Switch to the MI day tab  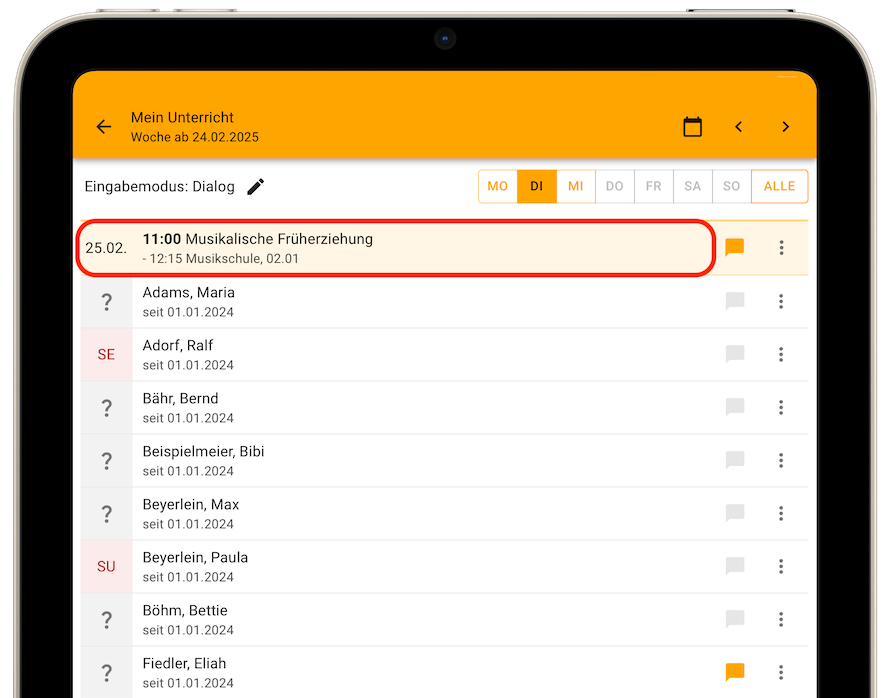click(x=576, y=186)
